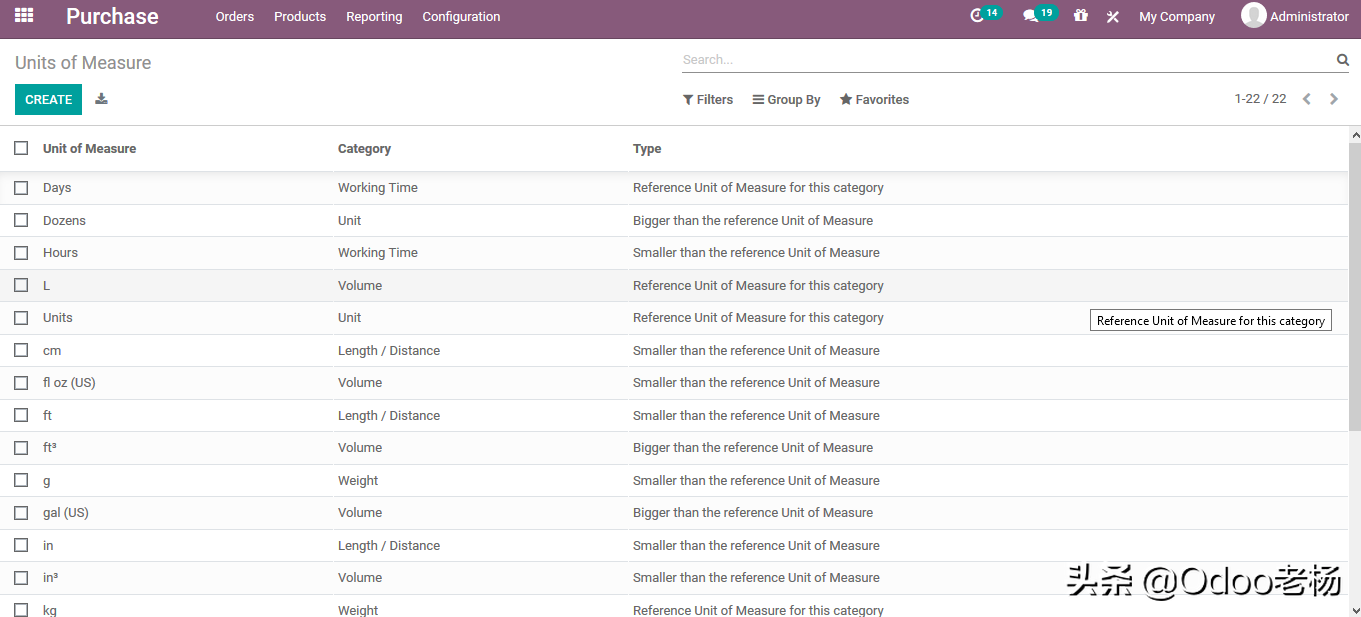Expand the Filters dropdown
This screenshot has height=617, width=1361.
708,100
